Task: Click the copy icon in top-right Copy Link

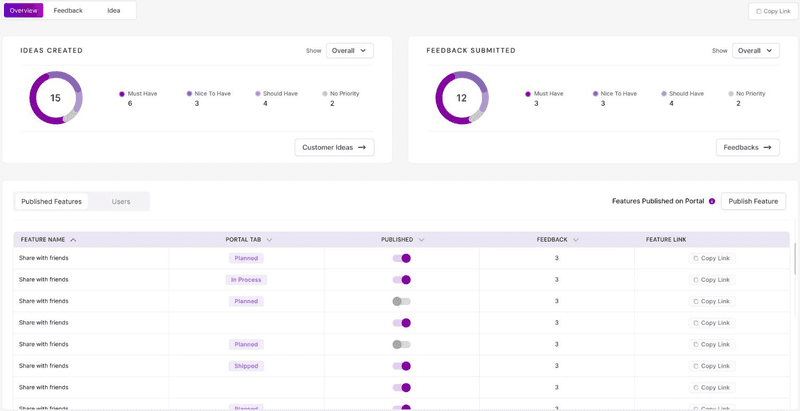Action: point(759,11)
